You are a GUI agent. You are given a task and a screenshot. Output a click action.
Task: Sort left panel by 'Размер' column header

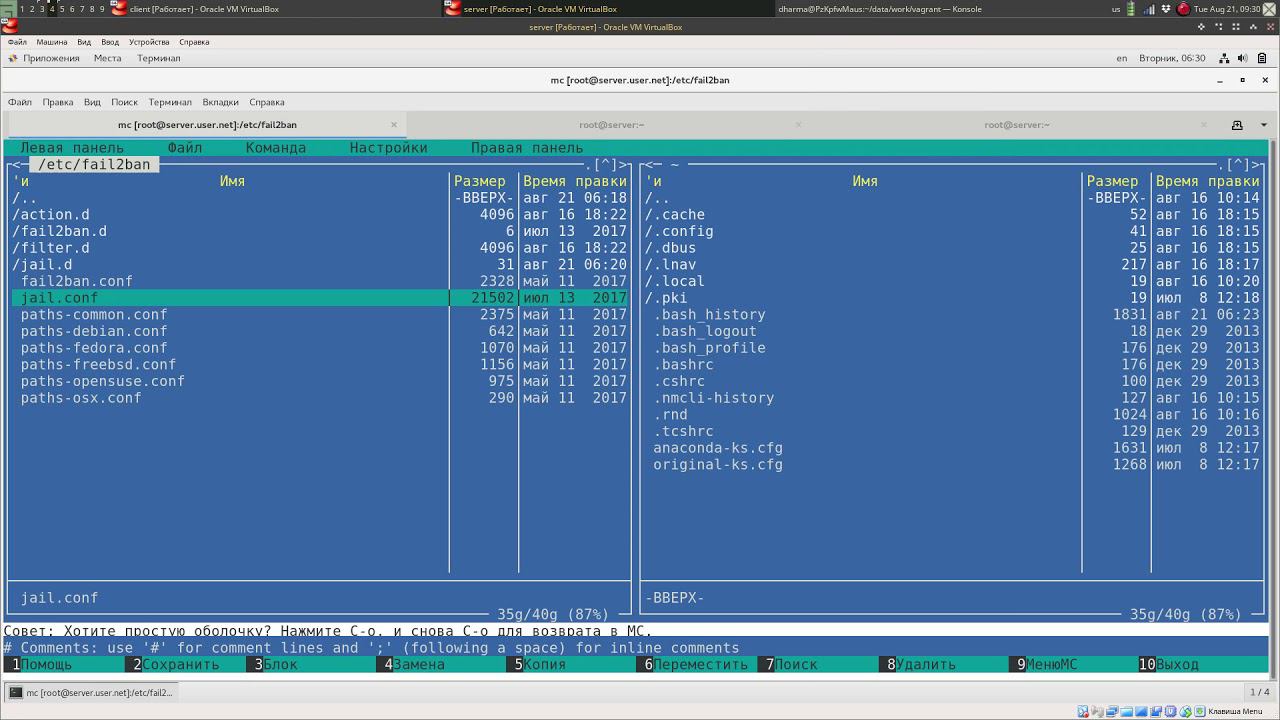coord(480,181)
